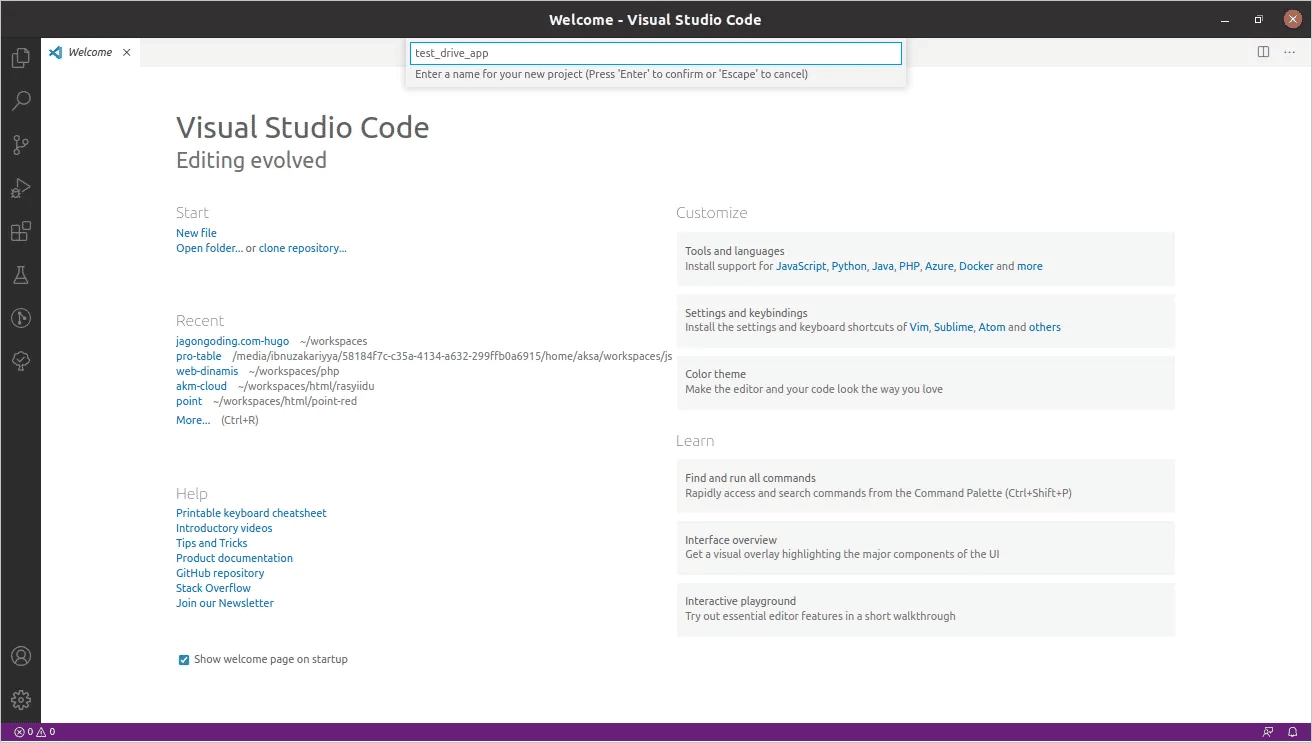Click the clone repository... link

pyautogui.click(x=303, y=248)
